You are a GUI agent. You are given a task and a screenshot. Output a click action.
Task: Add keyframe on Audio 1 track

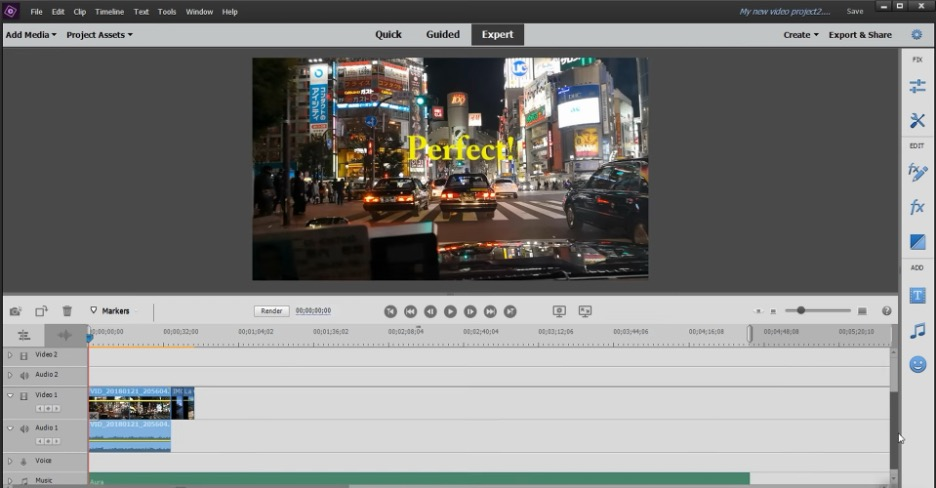click(48, 441)
